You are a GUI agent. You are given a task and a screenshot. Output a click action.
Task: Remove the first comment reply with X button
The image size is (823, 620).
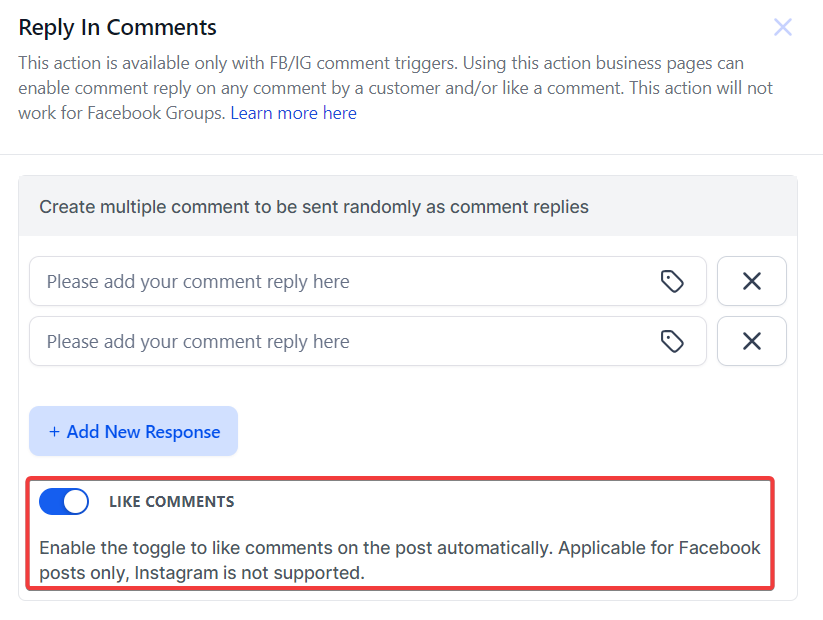(x=751, y=282)
